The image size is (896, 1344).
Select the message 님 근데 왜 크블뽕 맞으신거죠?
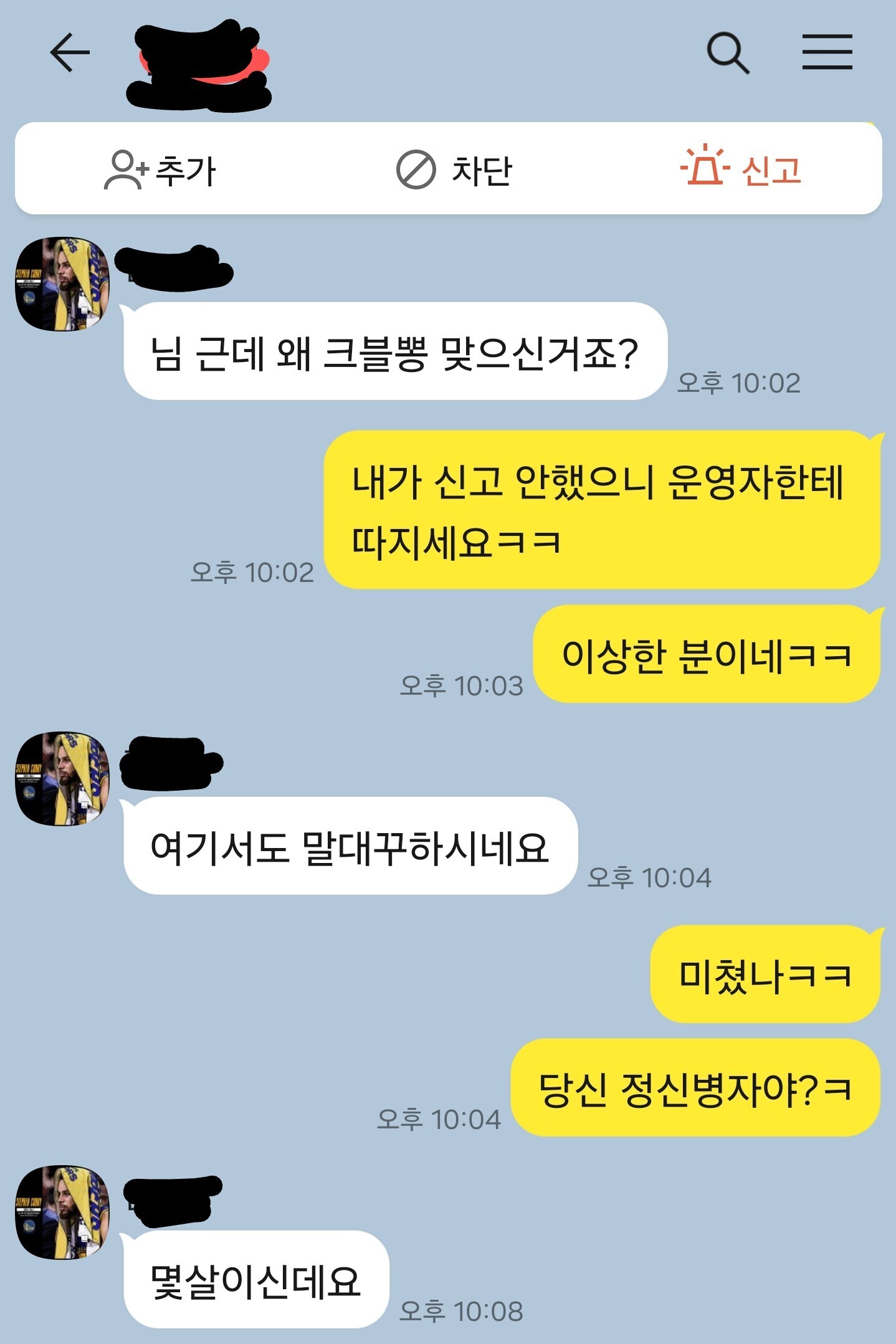(x=395, y=351)
